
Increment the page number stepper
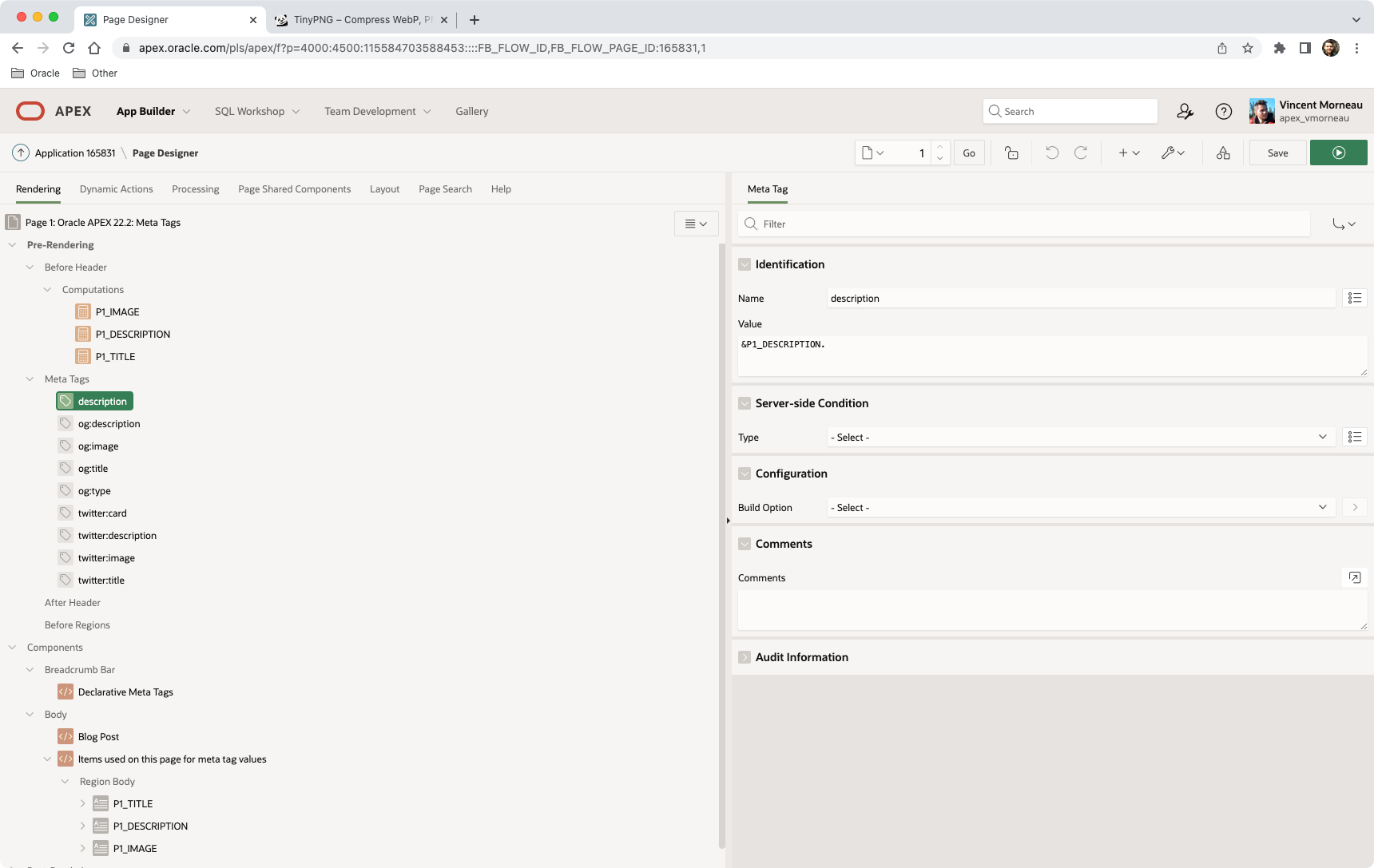[x=939, y=146]
